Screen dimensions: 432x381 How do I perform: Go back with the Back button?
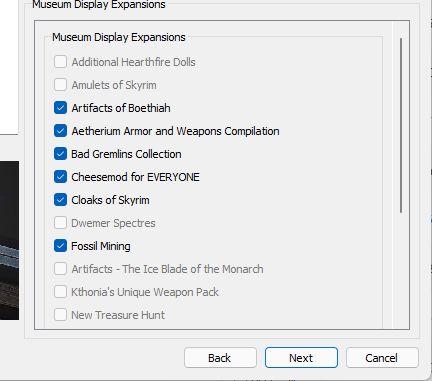click(220, 358)
